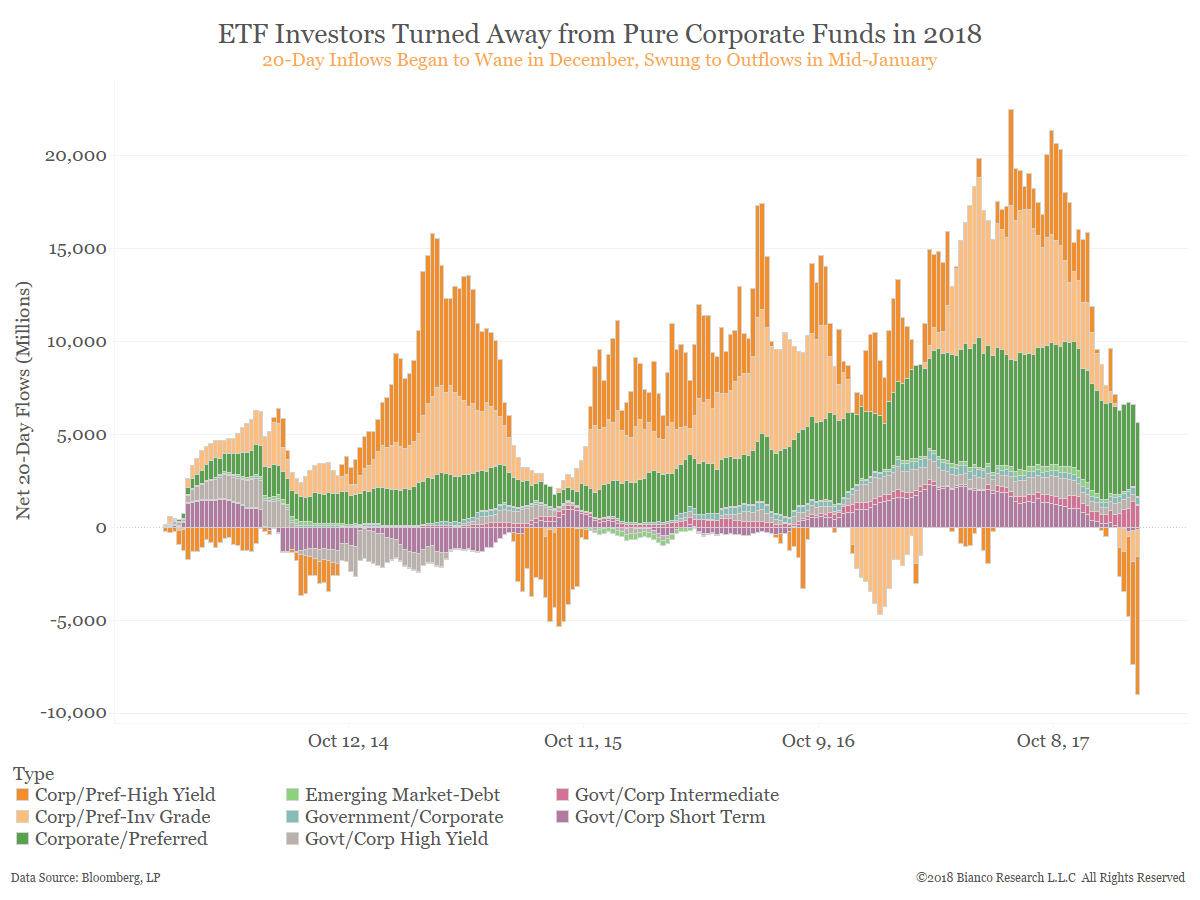
Task: Select the Emerging Market-Debt legend label
Action: tap(402, 796)
